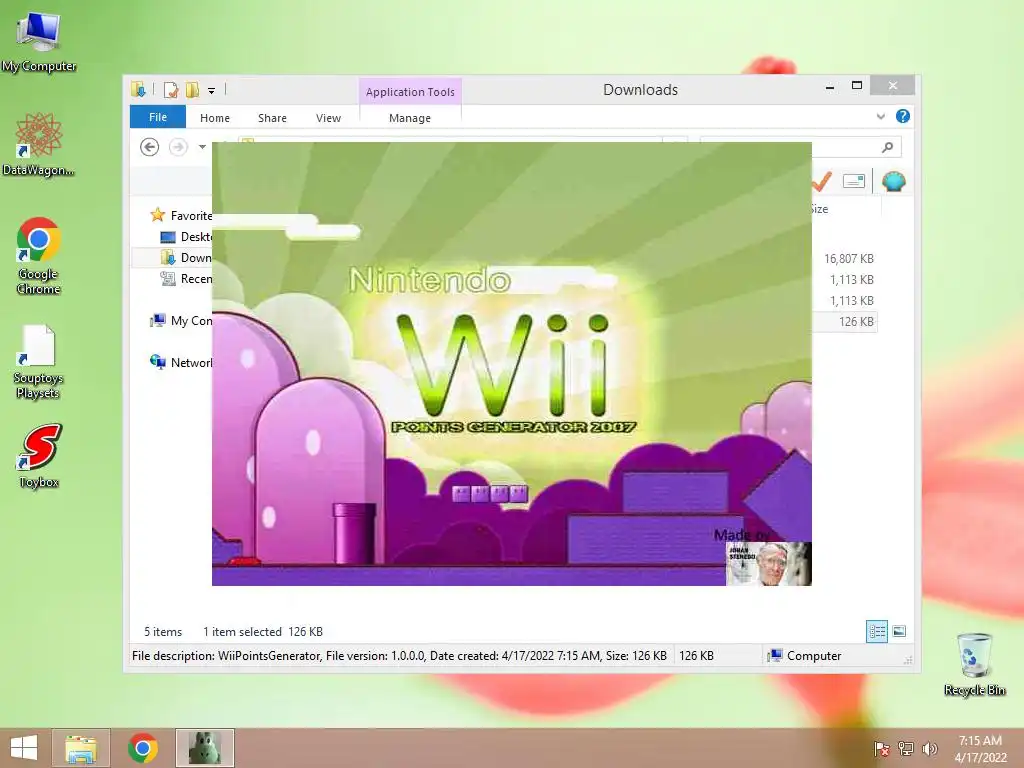Click the Properties icon in quick access toolbar
1024x768 pixels.
[x=170, y=89]
